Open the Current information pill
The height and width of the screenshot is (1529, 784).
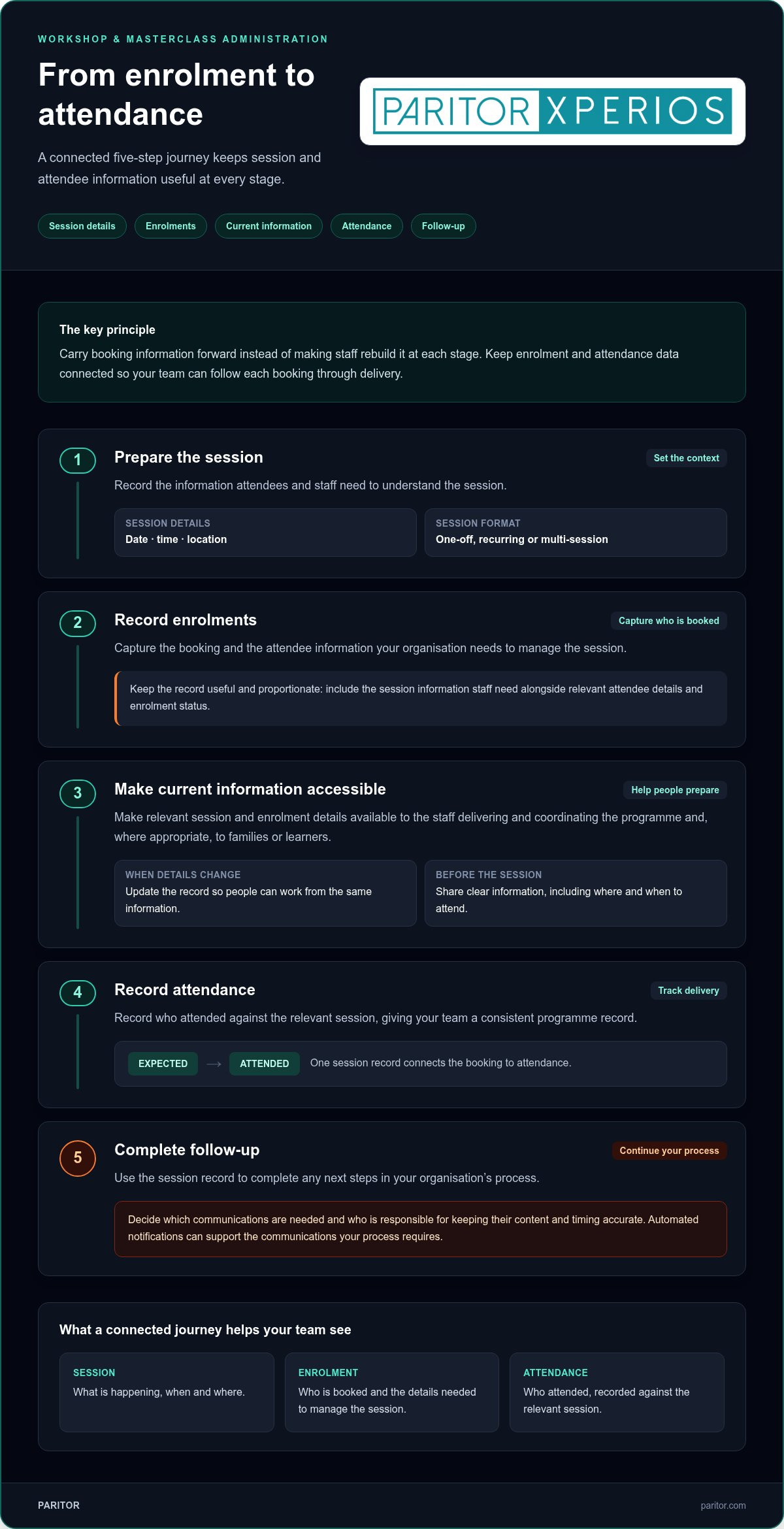click(x=269, y=226)
